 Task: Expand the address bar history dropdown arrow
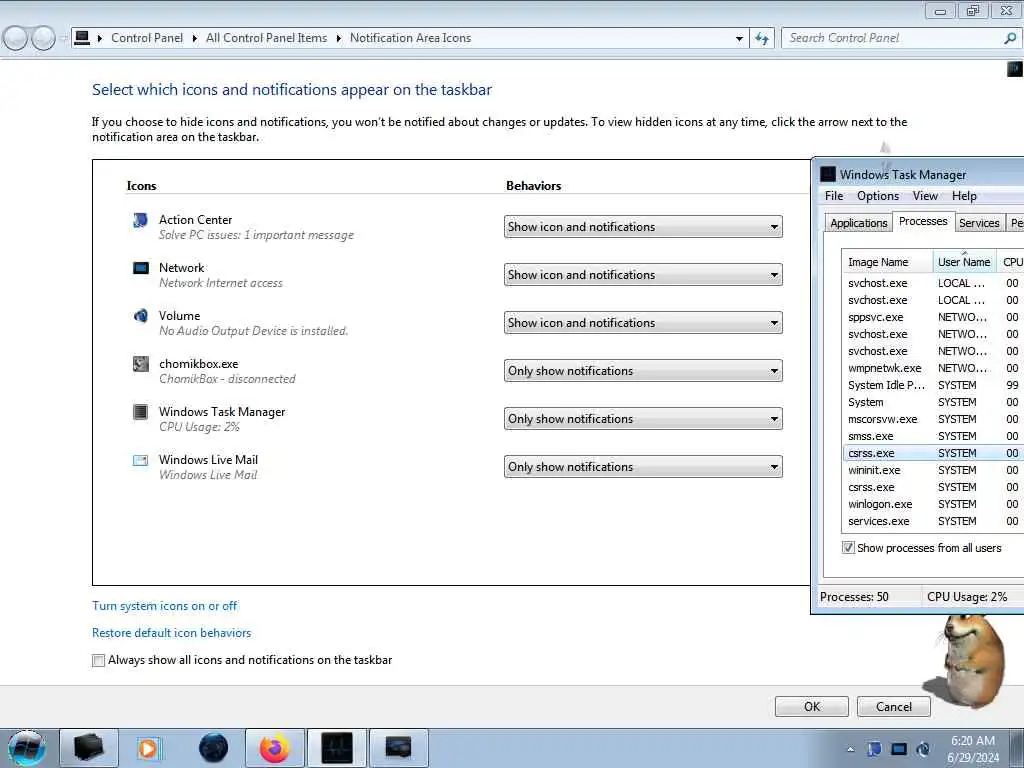pyautogui.click(x=739, y=39)
